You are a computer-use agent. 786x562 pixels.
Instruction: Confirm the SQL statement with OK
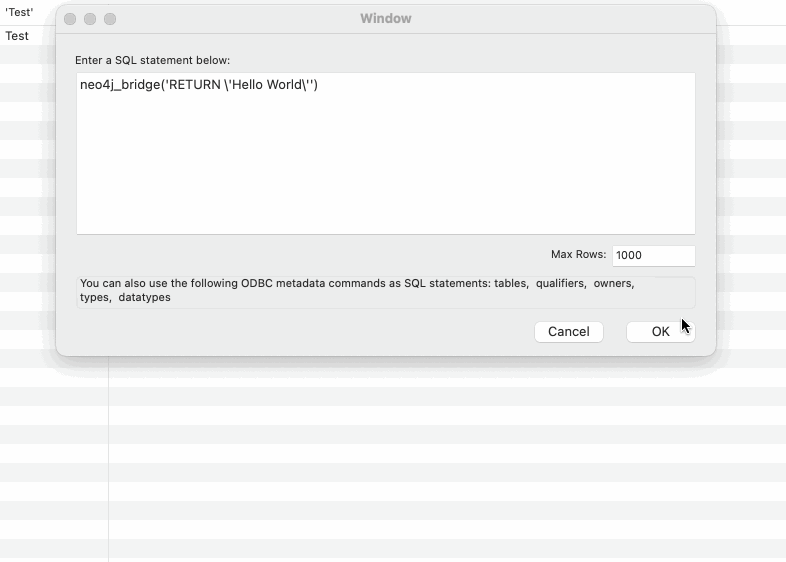point(660,332)
